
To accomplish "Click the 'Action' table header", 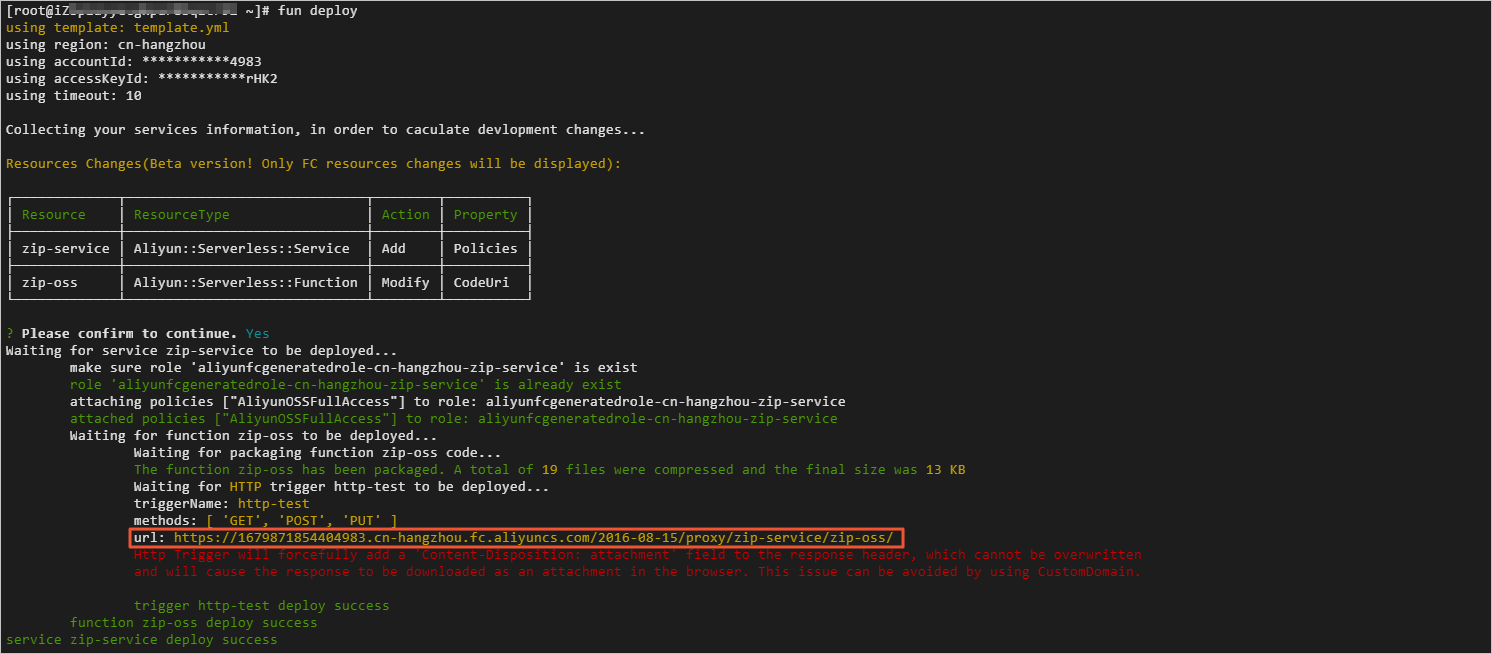I will pyautogui.click(x=406, y=215).
